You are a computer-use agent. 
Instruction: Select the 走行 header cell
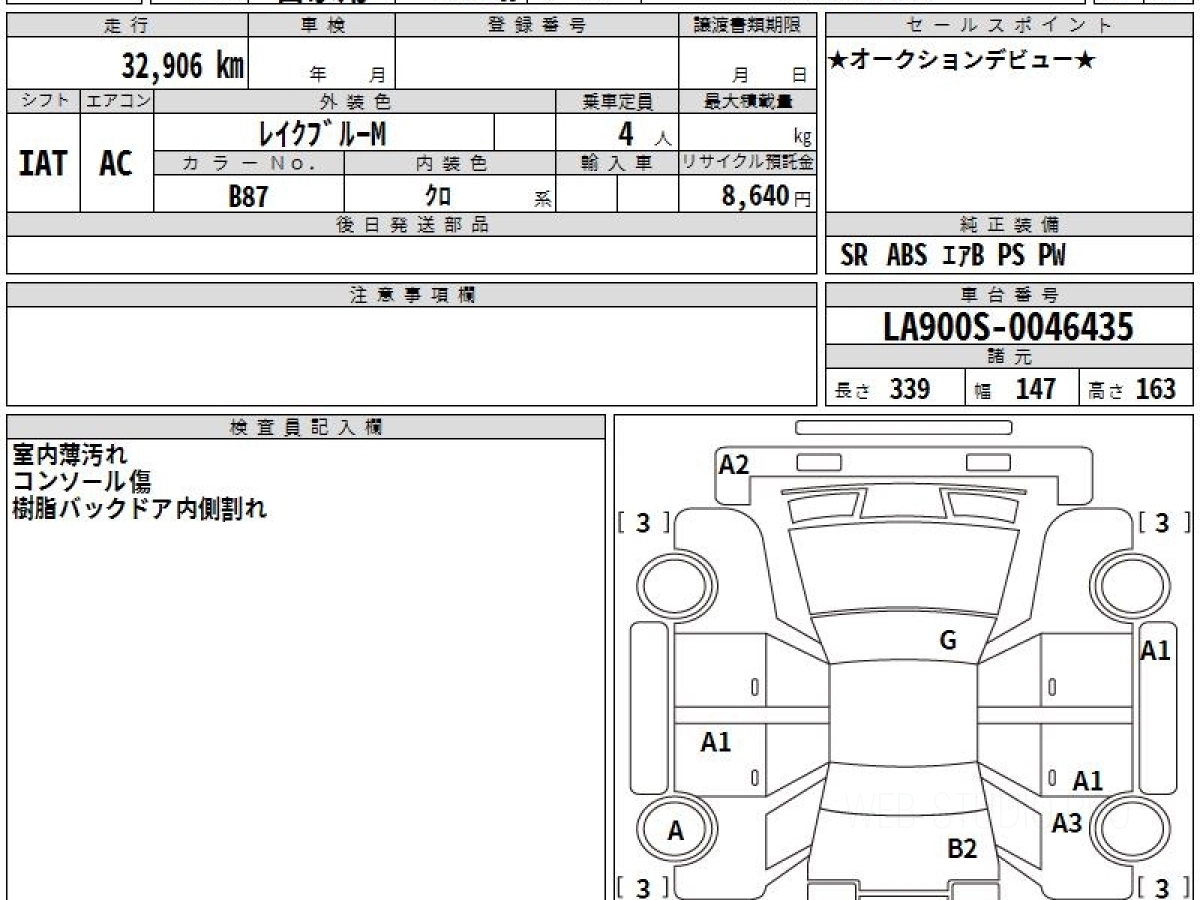(127, 26)
